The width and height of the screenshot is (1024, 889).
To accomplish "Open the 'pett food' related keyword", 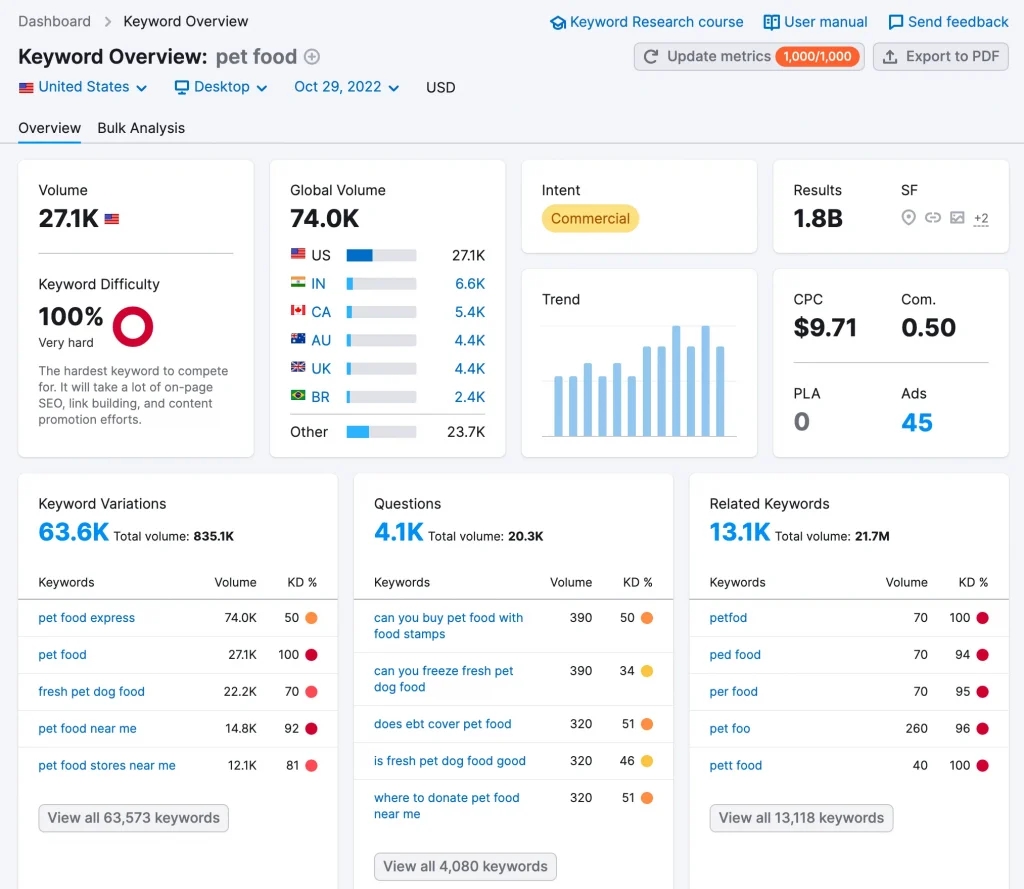I will coord(736,766).
